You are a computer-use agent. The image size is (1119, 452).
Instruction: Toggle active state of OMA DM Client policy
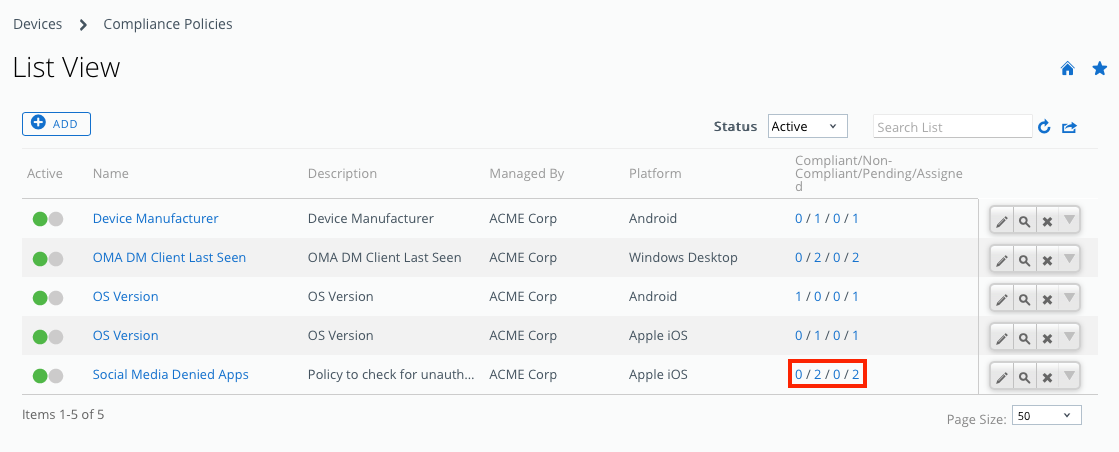(x=47, y=258)
